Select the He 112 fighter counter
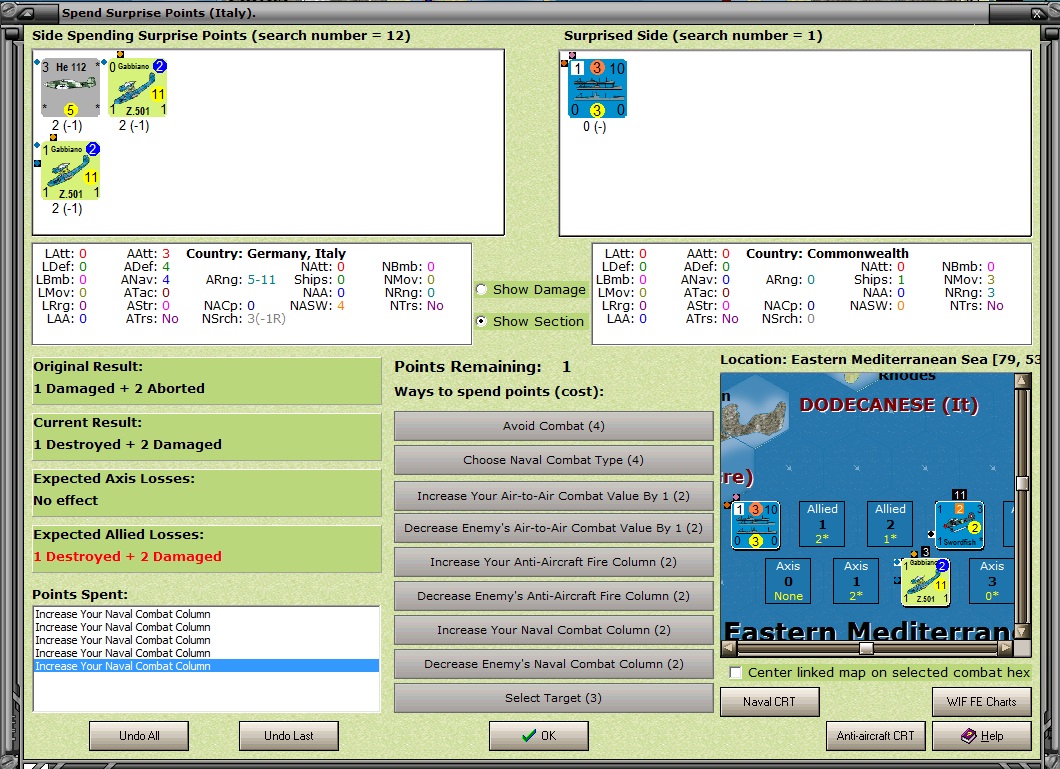This screenshot has height=769, width=1060. (x=70, y=88)
